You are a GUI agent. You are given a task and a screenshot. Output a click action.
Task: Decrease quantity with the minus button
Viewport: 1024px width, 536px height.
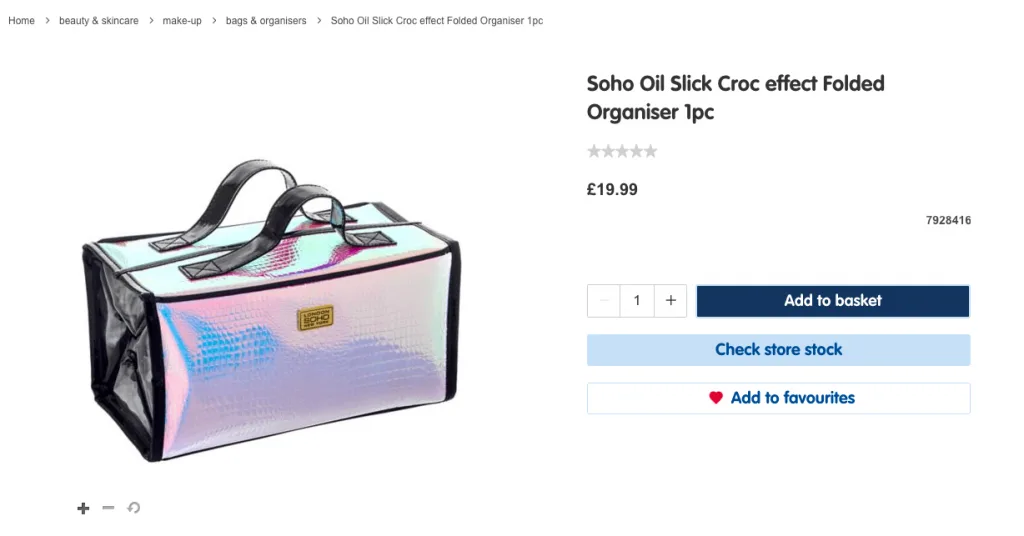pos(603,301)
